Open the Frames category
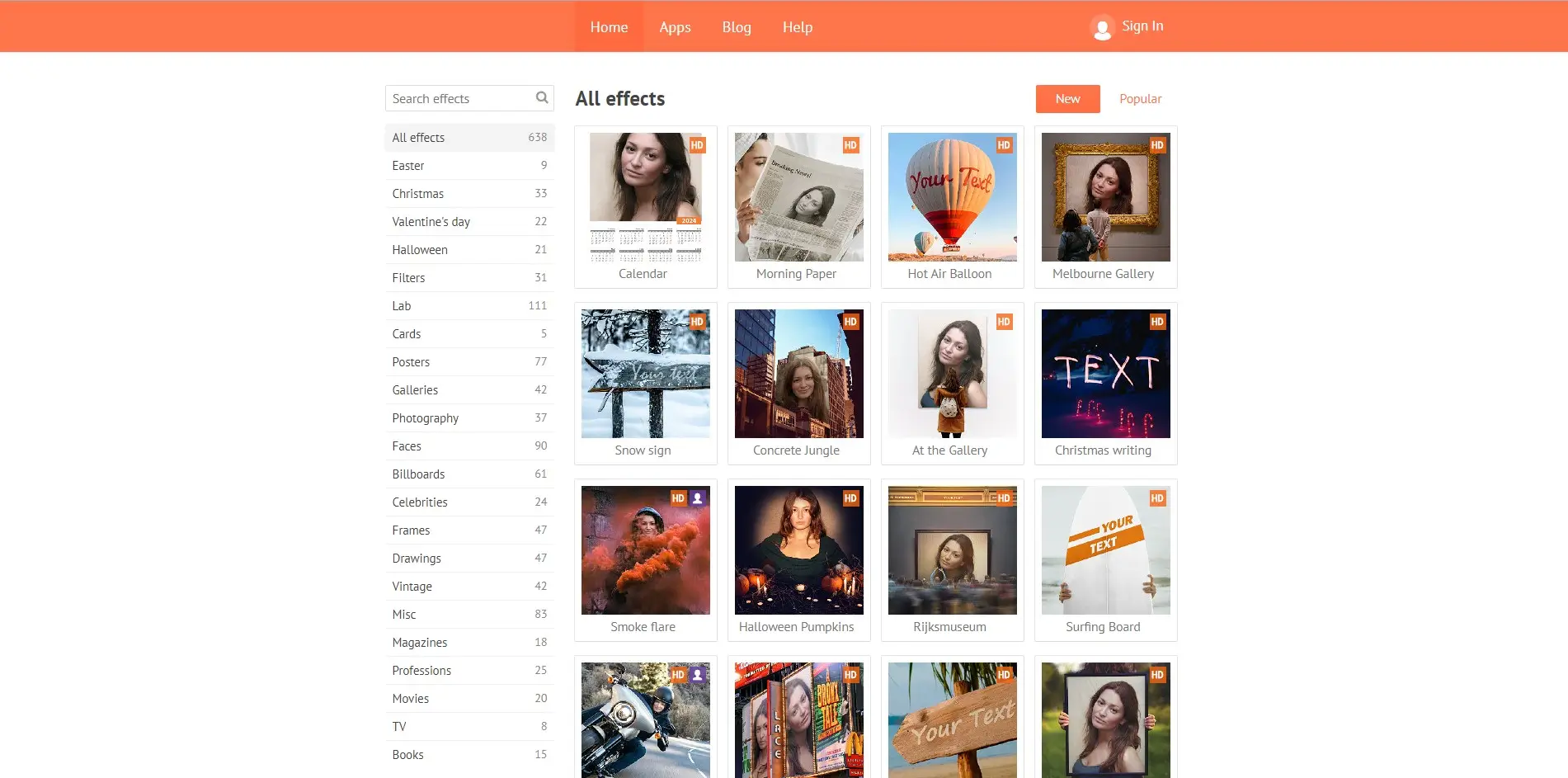The height and width of the screenshot is (778, 1568). tap(469, 530)
